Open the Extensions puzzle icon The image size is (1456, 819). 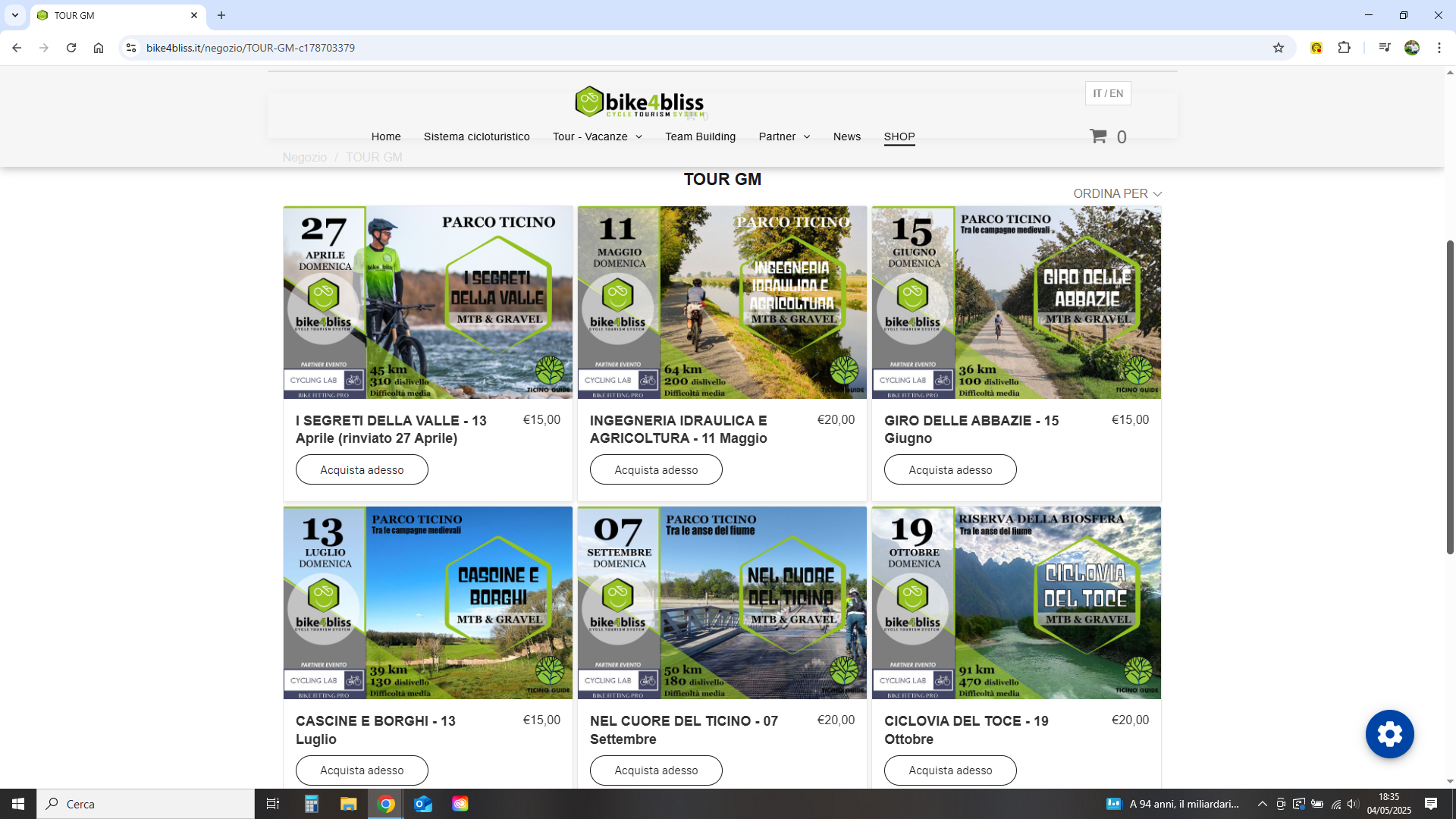pos(1344,48)
